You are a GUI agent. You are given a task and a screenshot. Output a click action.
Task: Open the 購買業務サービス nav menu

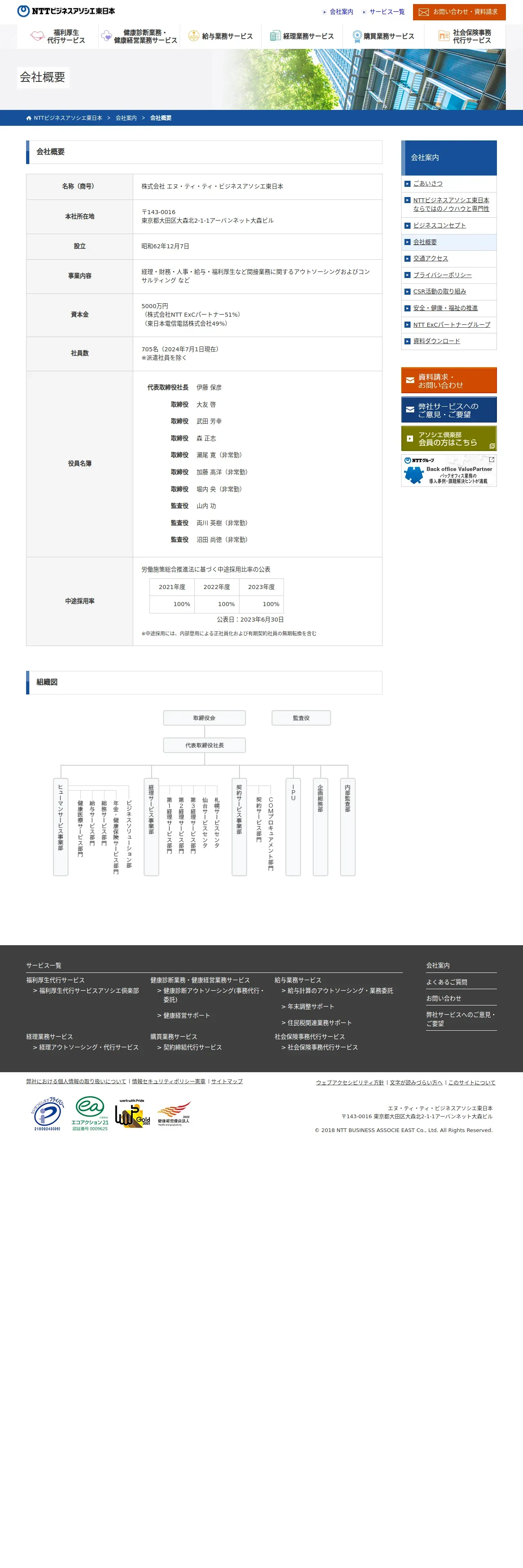pos(384,37)
